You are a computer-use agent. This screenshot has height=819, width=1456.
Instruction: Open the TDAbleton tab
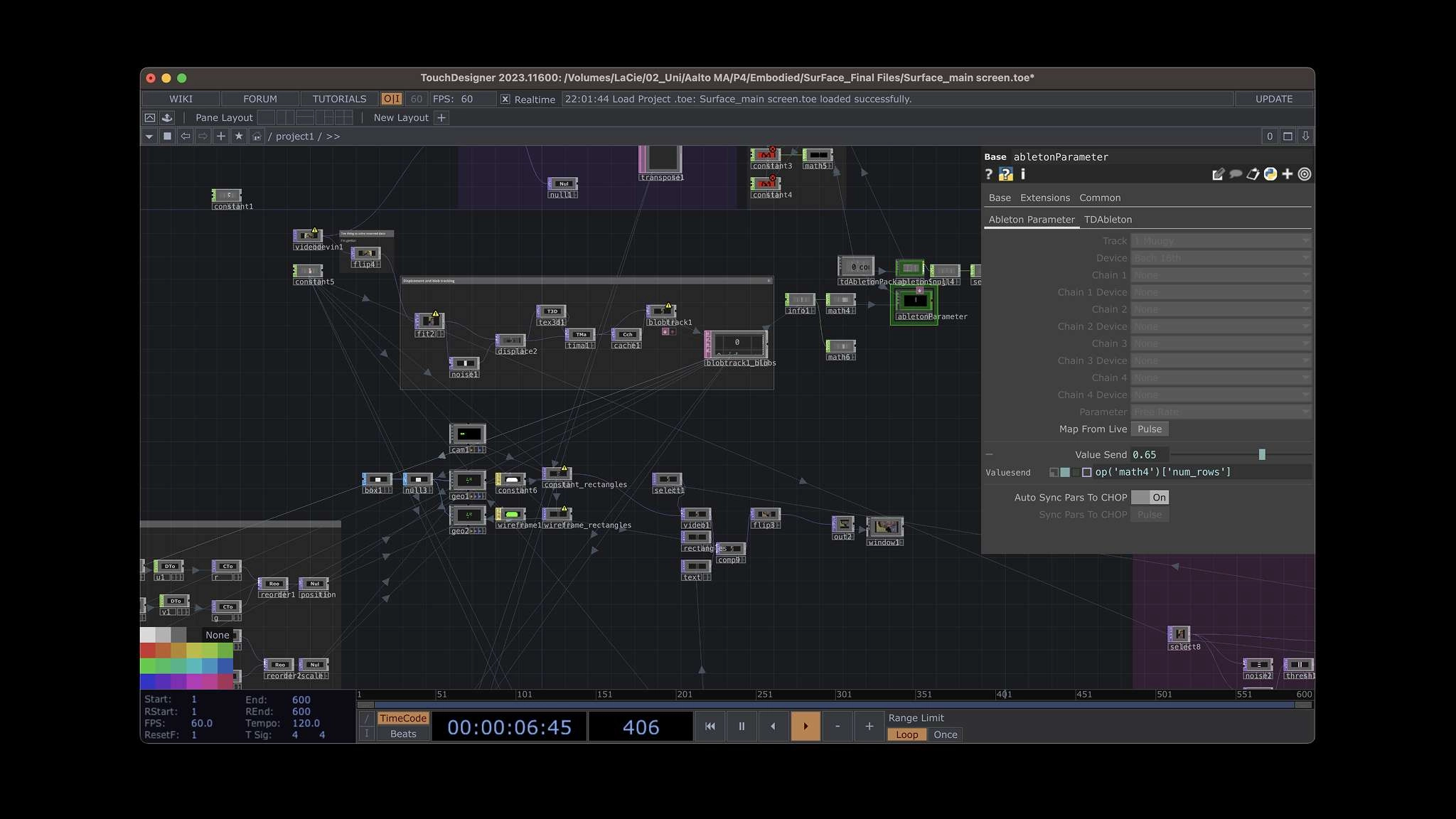(1108, 220)
